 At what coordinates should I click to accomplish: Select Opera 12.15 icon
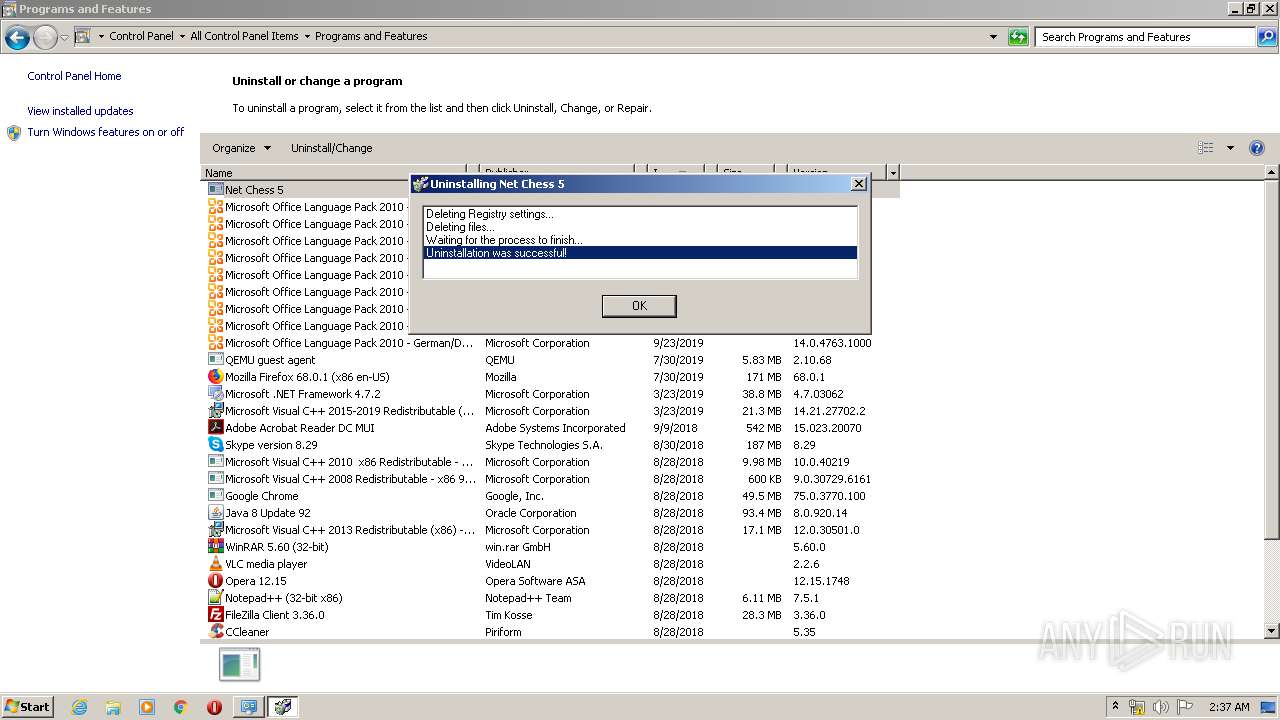click(215, 581)
